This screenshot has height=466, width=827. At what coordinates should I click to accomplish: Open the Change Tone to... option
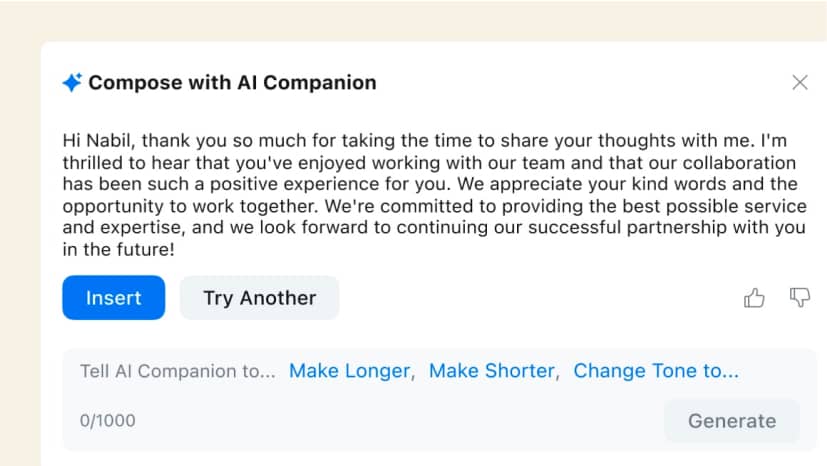(656, 371)
